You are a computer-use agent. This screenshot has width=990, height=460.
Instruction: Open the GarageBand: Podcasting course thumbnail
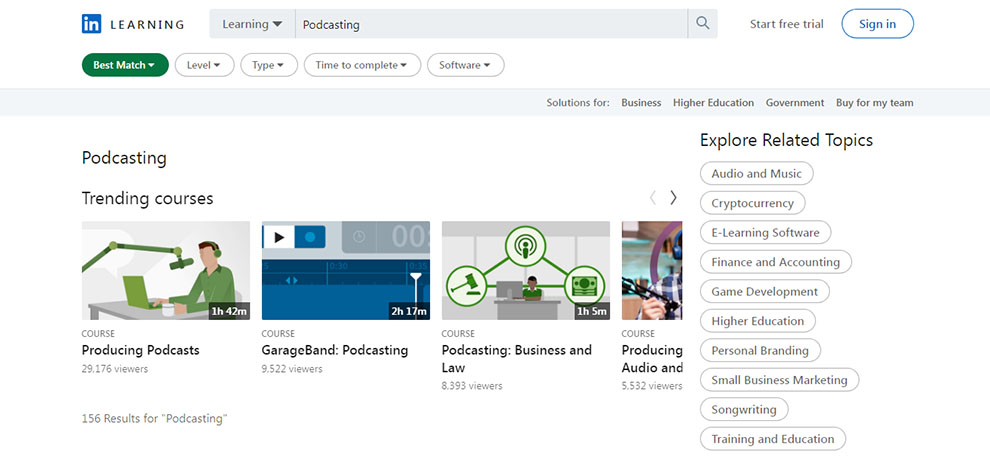coord(346,270)
